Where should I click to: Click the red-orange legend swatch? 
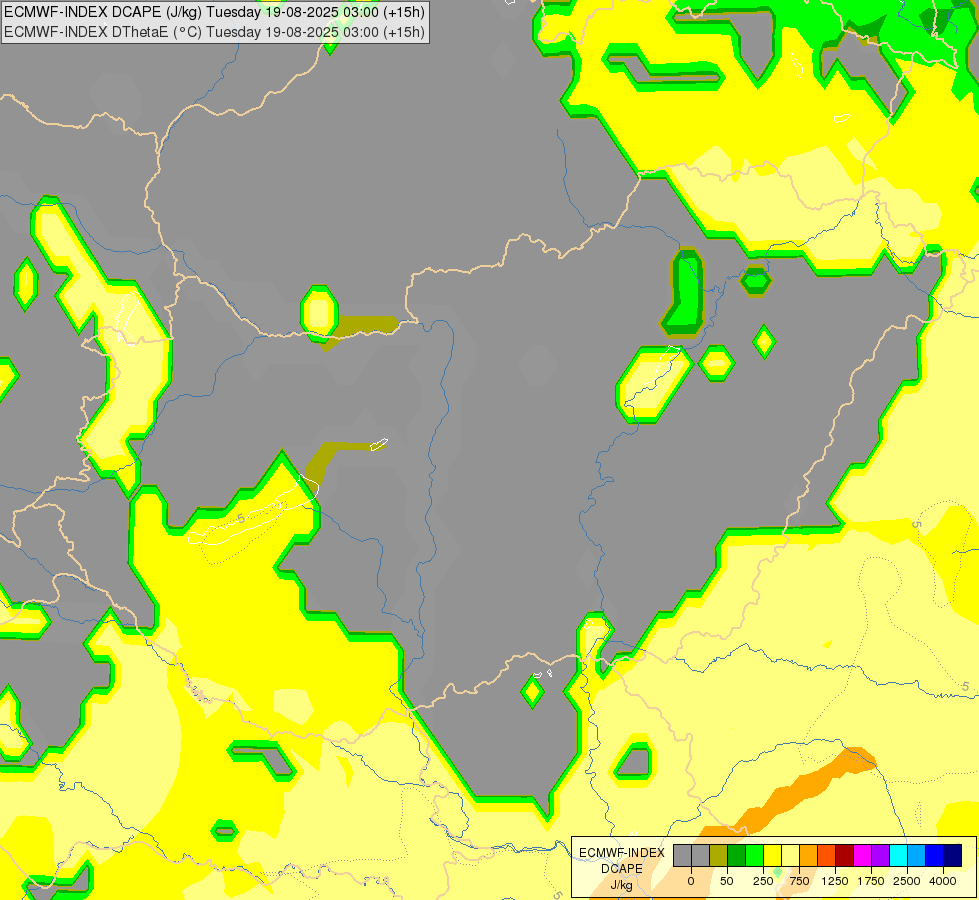[x=827, y=856]
